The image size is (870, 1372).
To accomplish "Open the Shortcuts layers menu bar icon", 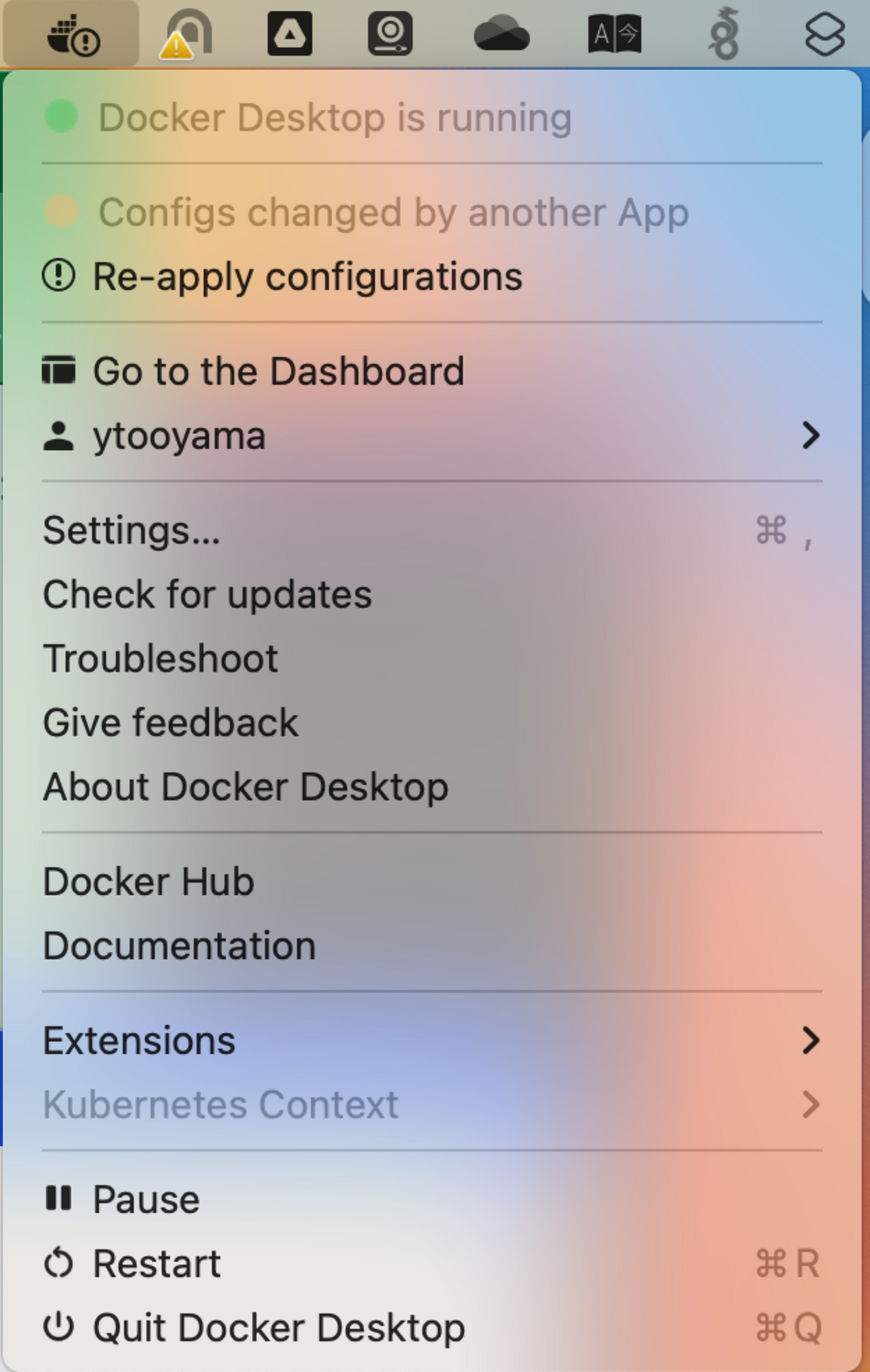I will click(824, 34).
